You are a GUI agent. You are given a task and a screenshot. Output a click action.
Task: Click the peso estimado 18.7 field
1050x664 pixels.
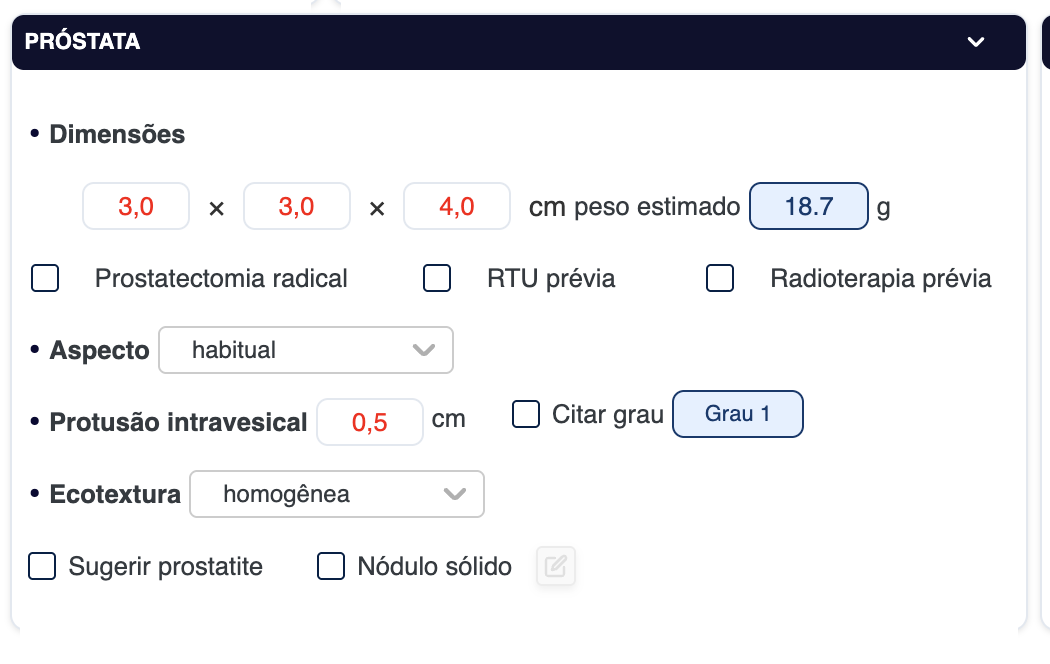click(x=808, y=207)
